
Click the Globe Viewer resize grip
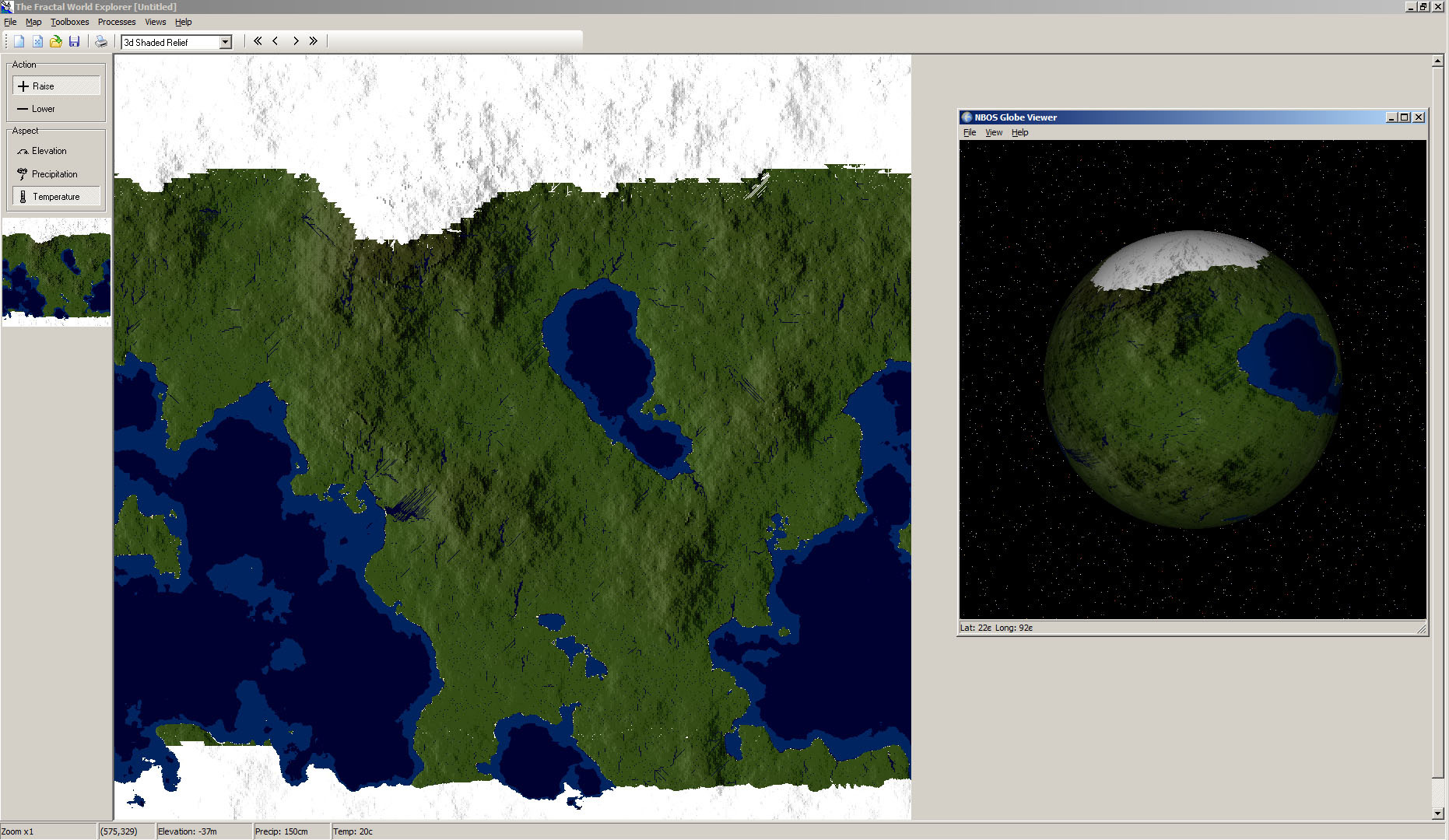(1421, 628)
